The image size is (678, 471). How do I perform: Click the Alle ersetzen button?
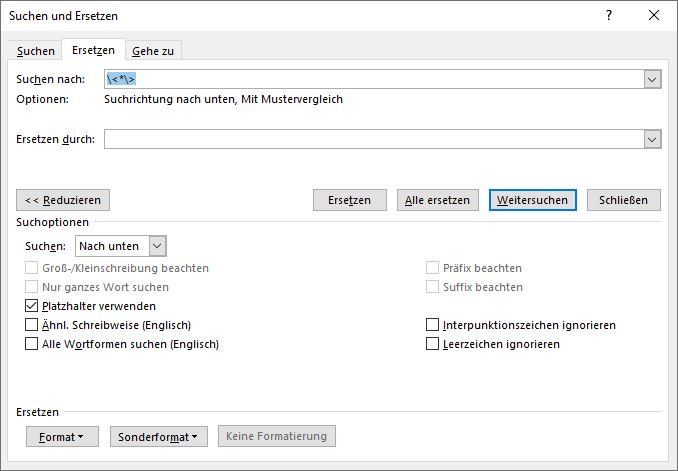(x=437, y=200)
